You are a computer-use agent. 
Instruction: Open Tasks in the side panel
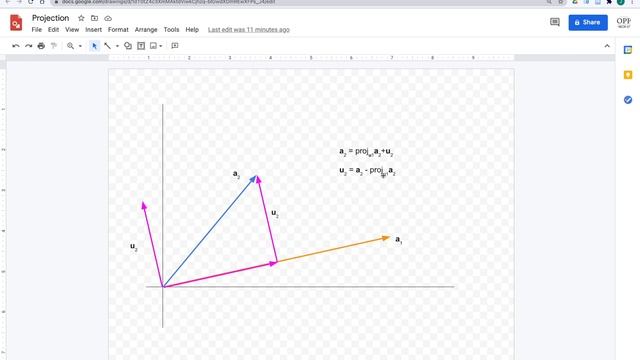[x=628, y=100]
